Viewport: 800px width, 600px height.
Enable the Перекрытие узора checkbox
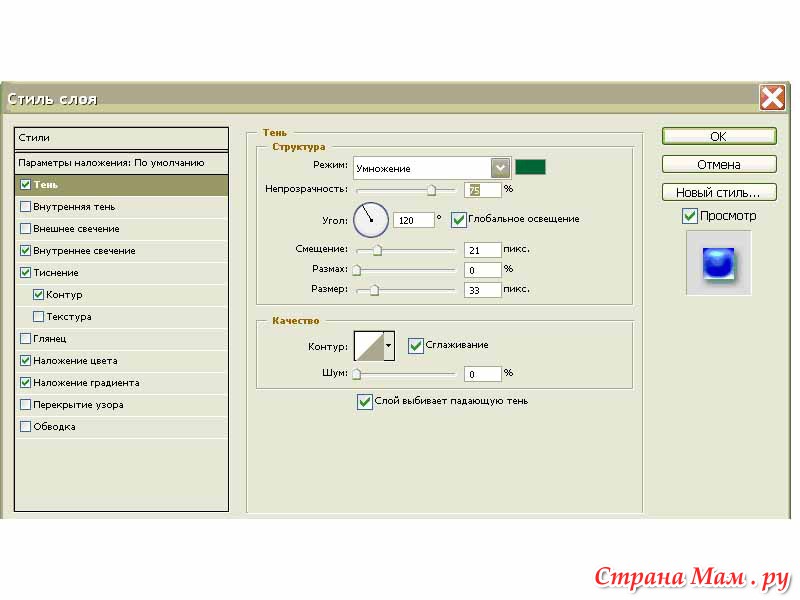click(x=25, y=404)
